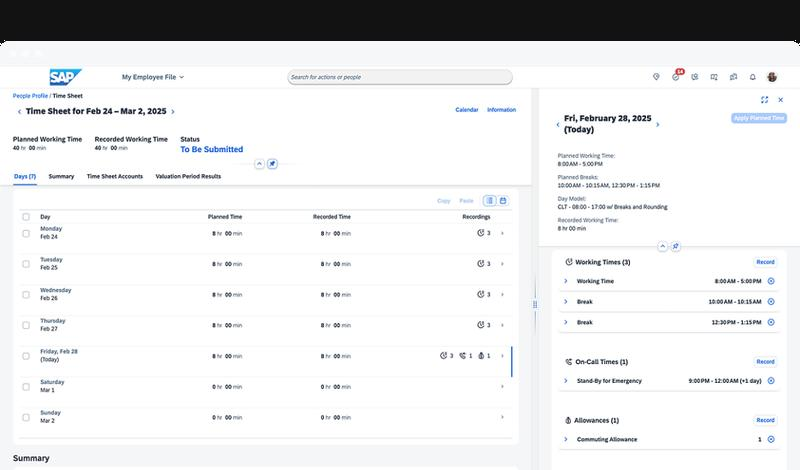
Task: Expand the 12:30 PM - 1:15 PM break entry
Action: (566, 322)
